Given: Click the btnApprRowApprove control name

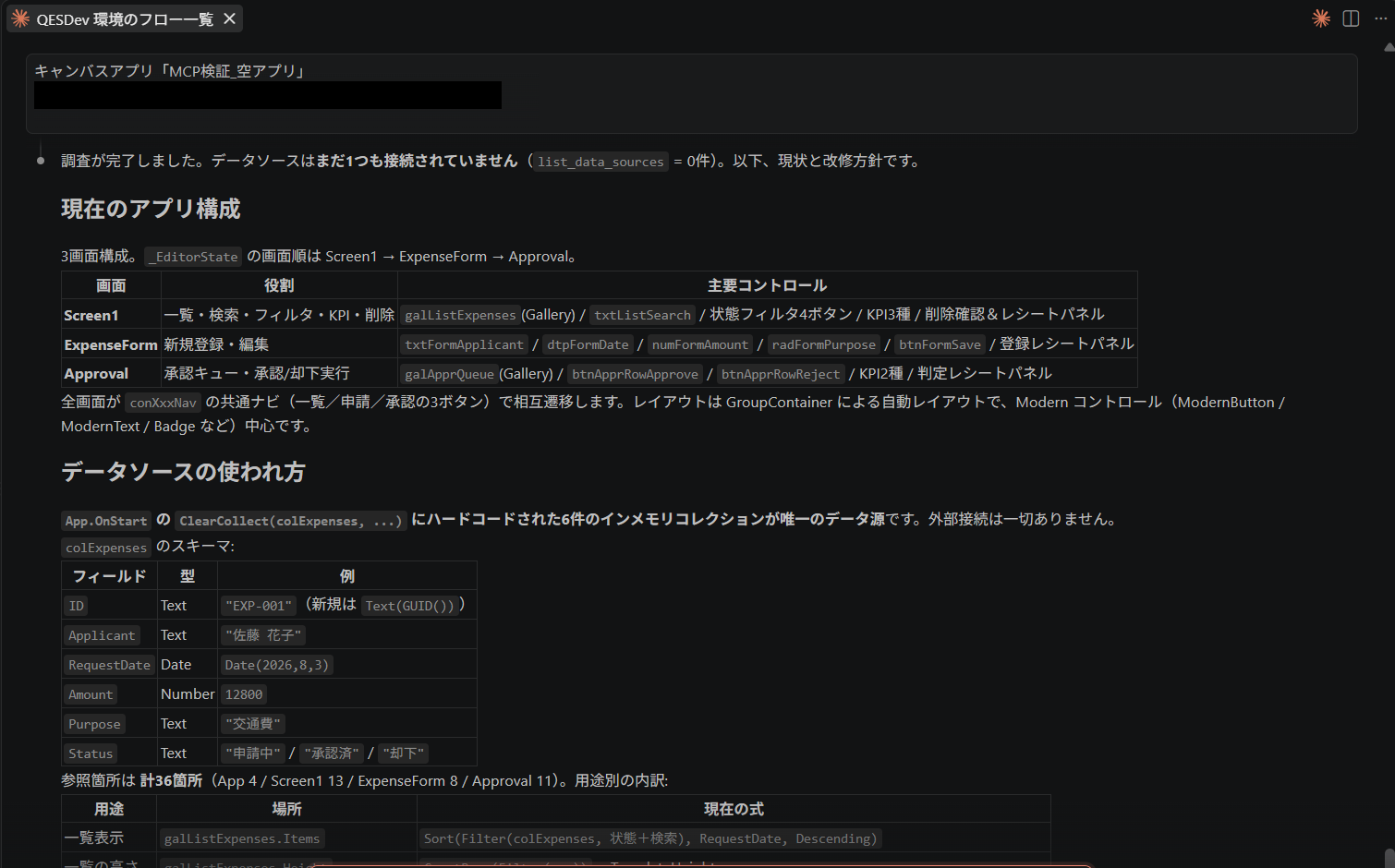Looking at the screenshot, I should (635, 374).
